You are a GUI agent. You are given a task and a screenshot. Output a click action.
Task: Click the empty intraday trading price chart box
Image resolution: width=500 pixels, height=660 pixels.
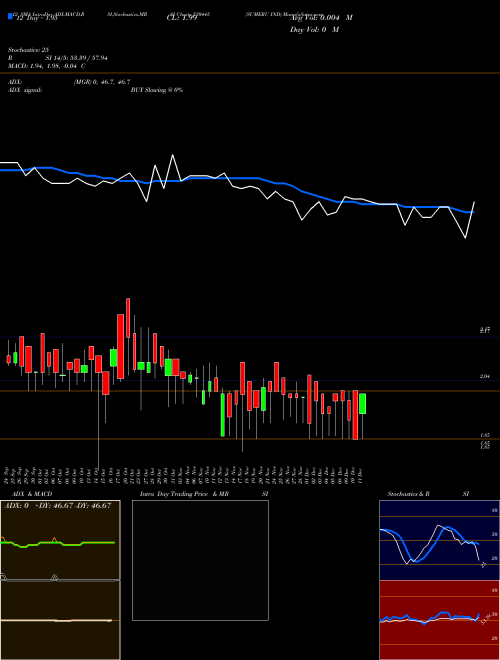[200, 560]
